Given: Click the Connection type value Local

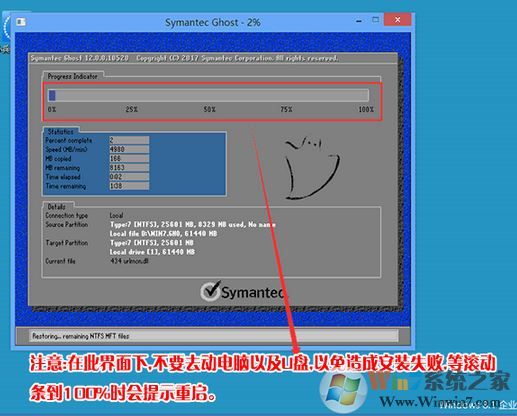Looking at the screenshot, I should [116, 215].
